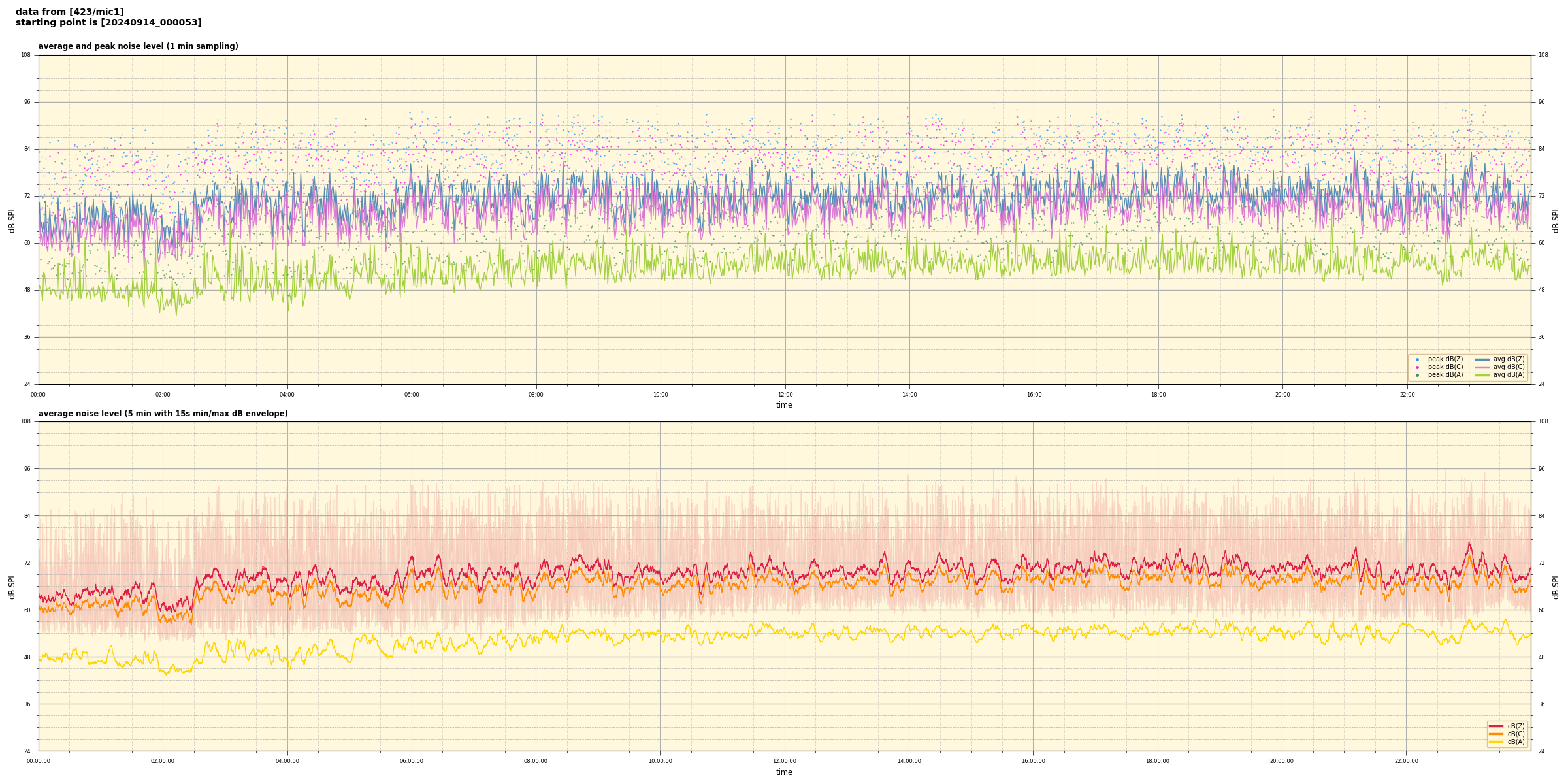This screenshot has height=784, width=1568.
Task: Click the avg dB(C) legend entry
Action: pos(1509,367)
